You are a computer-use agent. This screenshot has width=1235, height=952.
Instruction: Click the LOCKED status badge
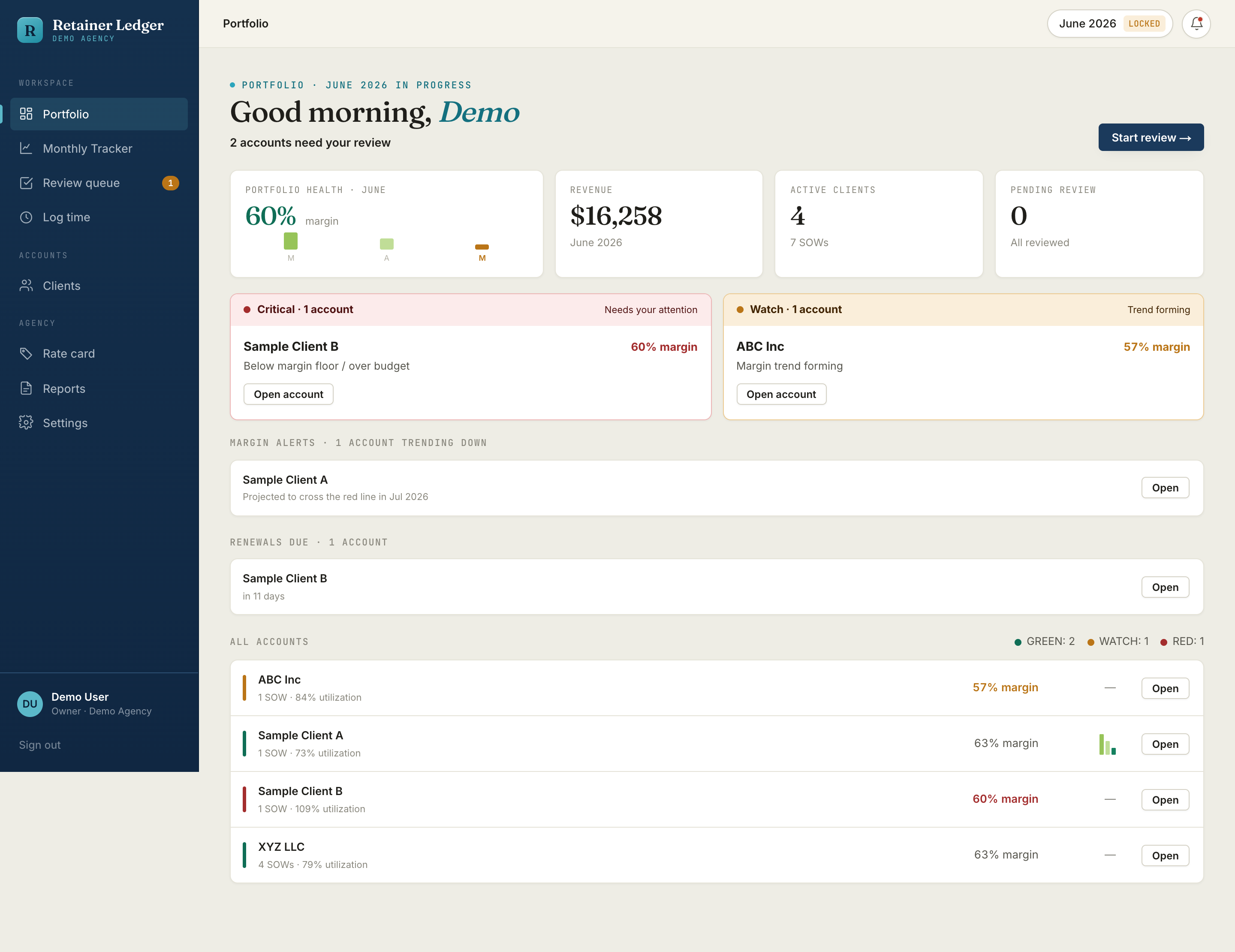click(x=1144, y=24)
